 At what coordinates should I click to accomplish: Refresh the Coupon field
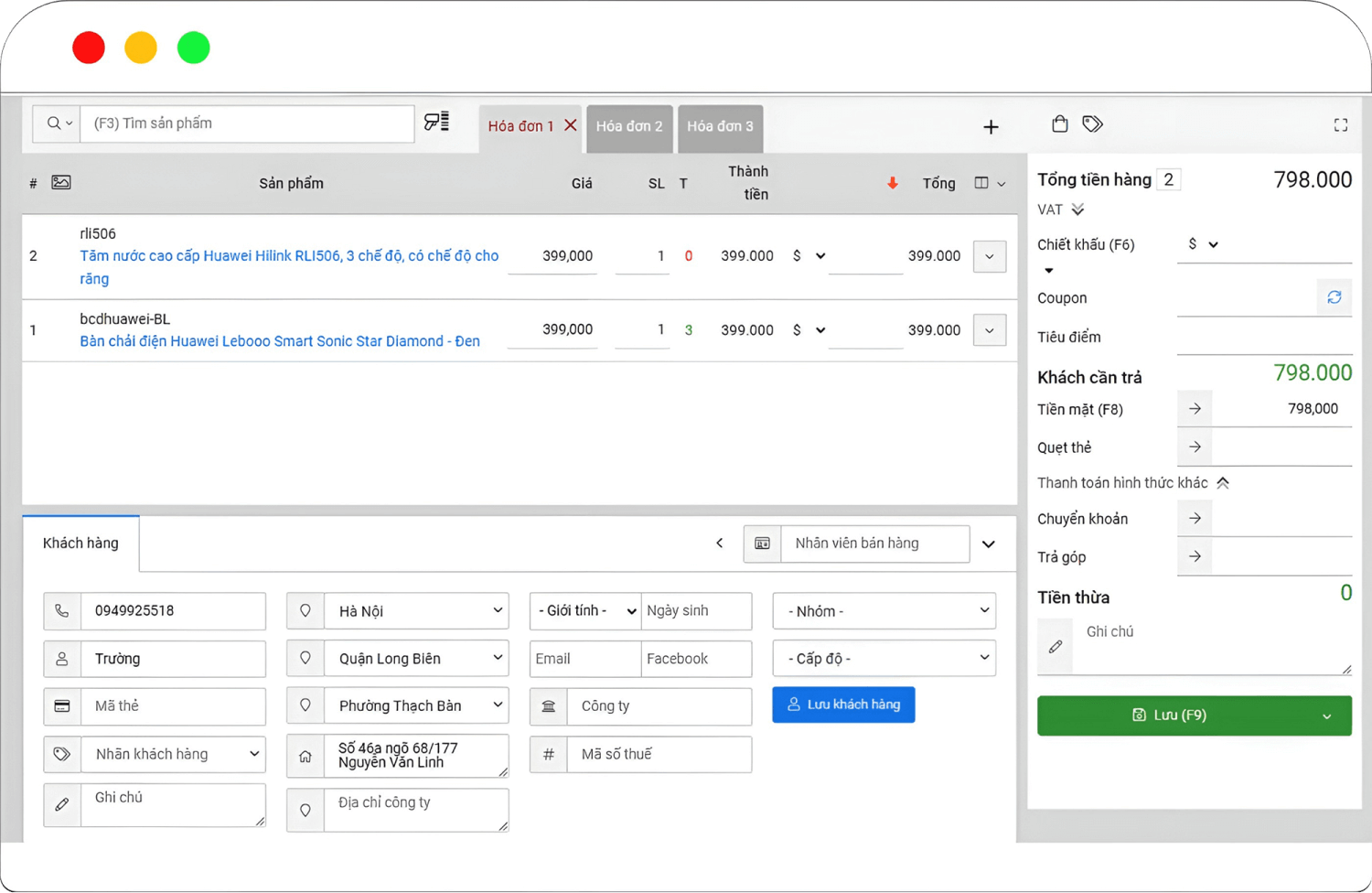[1334, 297]
